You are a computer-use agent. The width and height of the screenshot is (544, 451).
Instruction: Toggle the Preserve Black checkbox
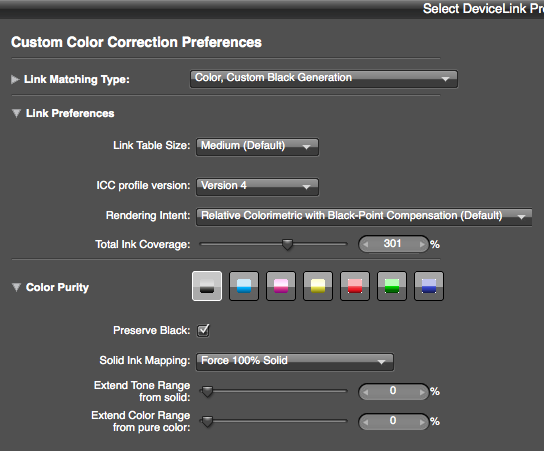click(x=203, y=330)
